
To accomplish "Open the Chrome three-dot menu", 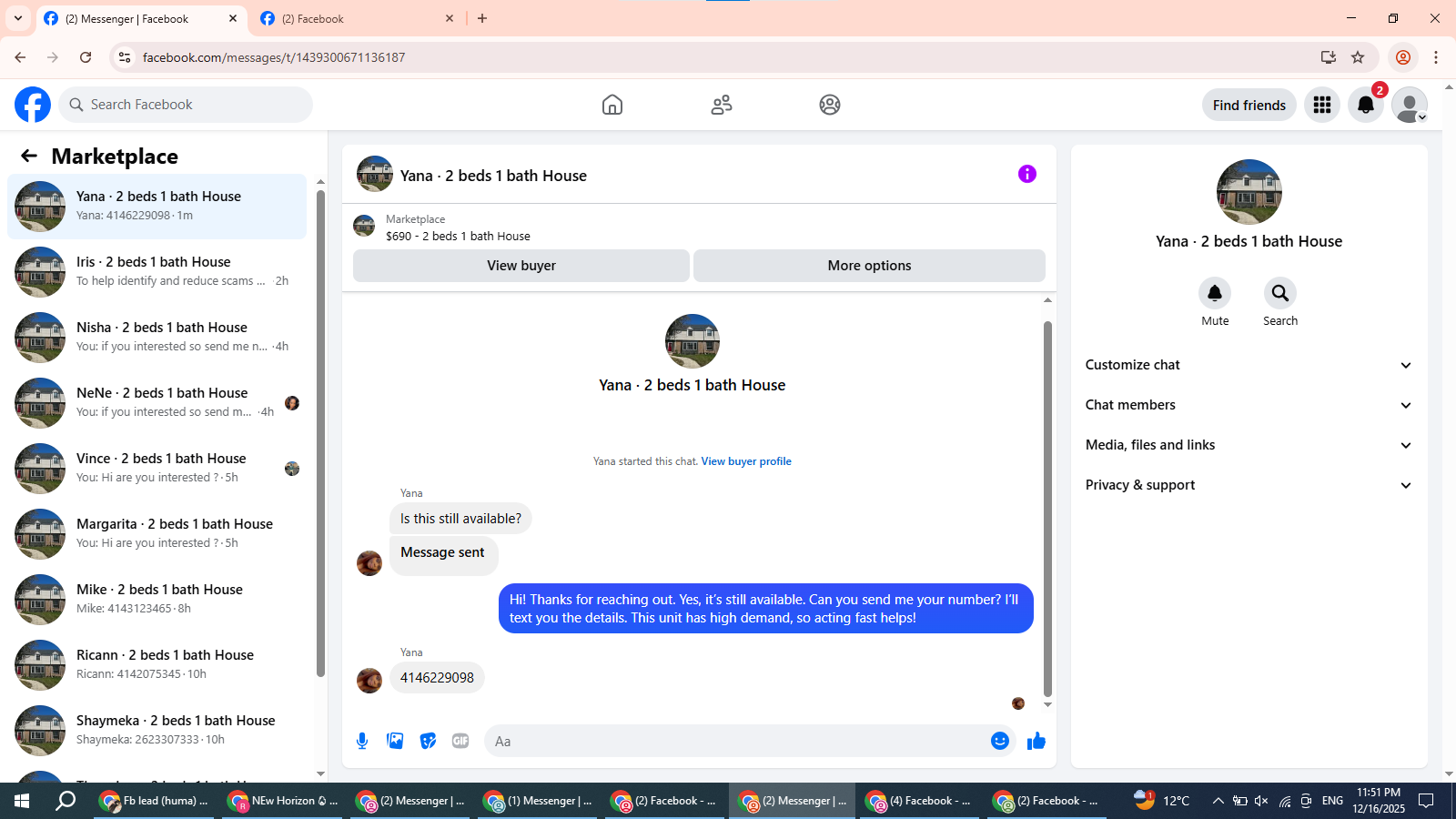I will (1436, 57).
